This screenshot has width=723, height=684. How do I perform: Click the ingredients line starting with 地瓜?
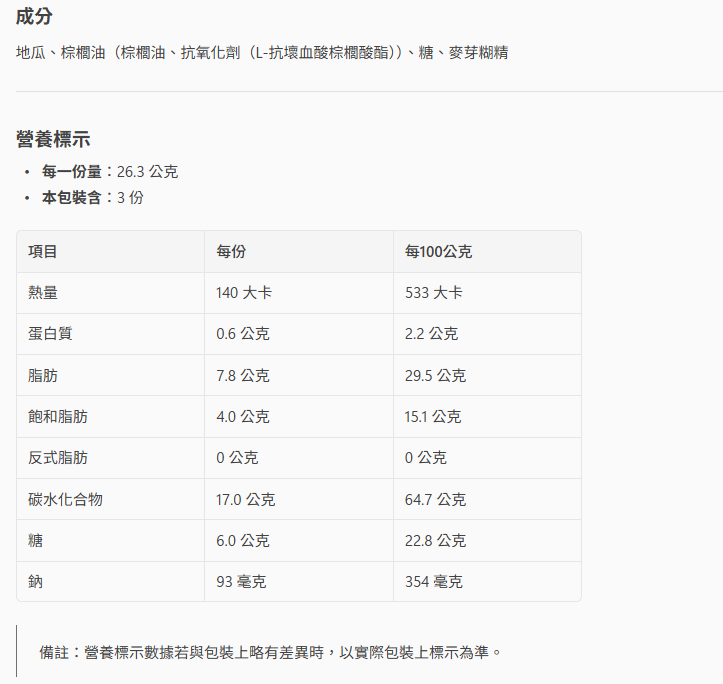[x=262, y=52]
